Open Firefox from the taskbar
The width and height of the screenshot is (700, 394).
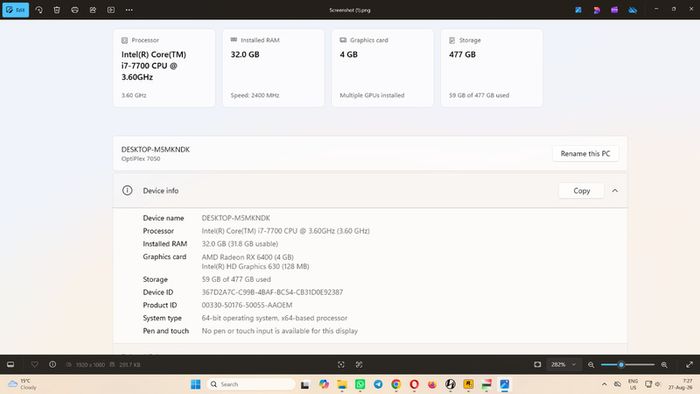432,384
